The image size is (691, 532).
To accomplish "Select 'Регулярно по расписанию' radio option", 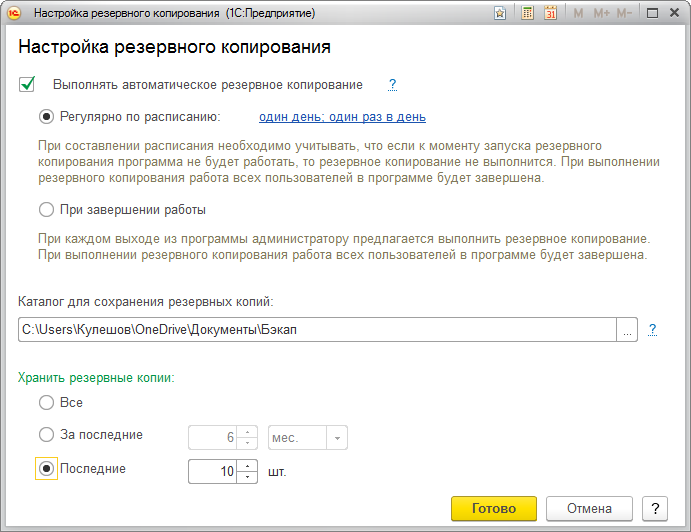I will pyautogui.click(x=46, y=117).
